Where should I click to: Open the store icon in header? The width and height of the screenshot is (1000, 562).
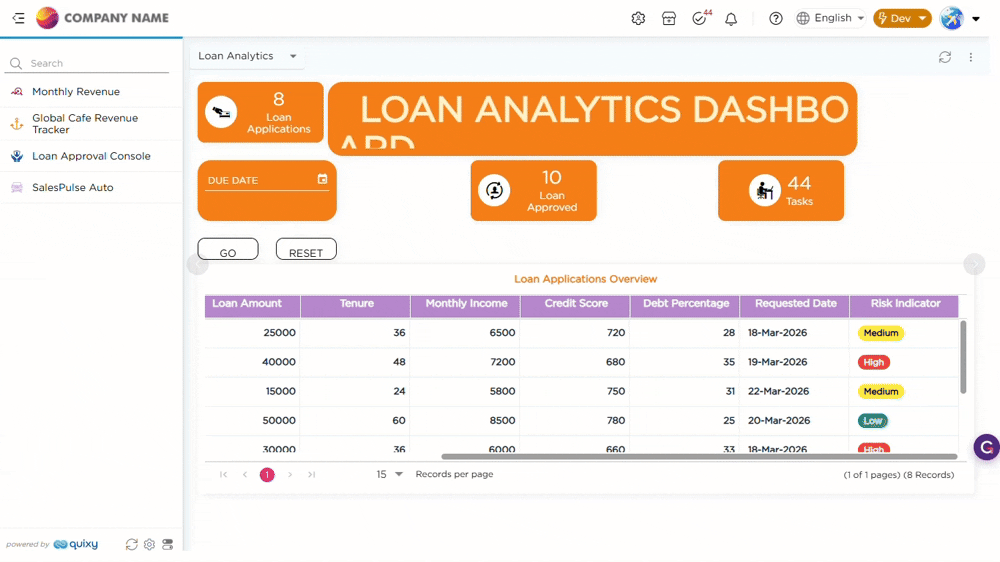click(x=669, y=19)
